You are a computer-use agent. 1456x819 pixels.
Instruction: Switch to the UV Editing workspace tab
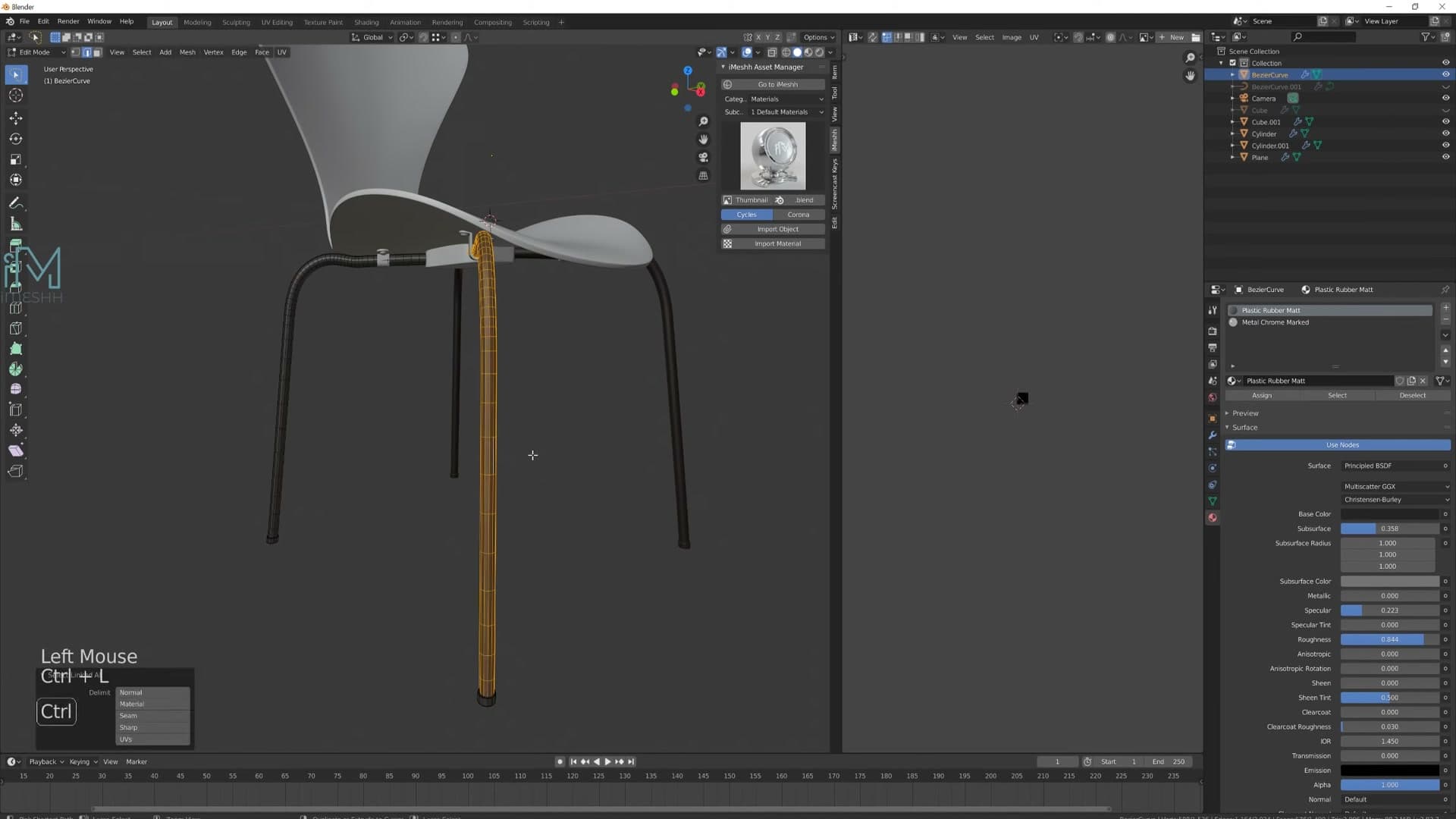[277, 22]
